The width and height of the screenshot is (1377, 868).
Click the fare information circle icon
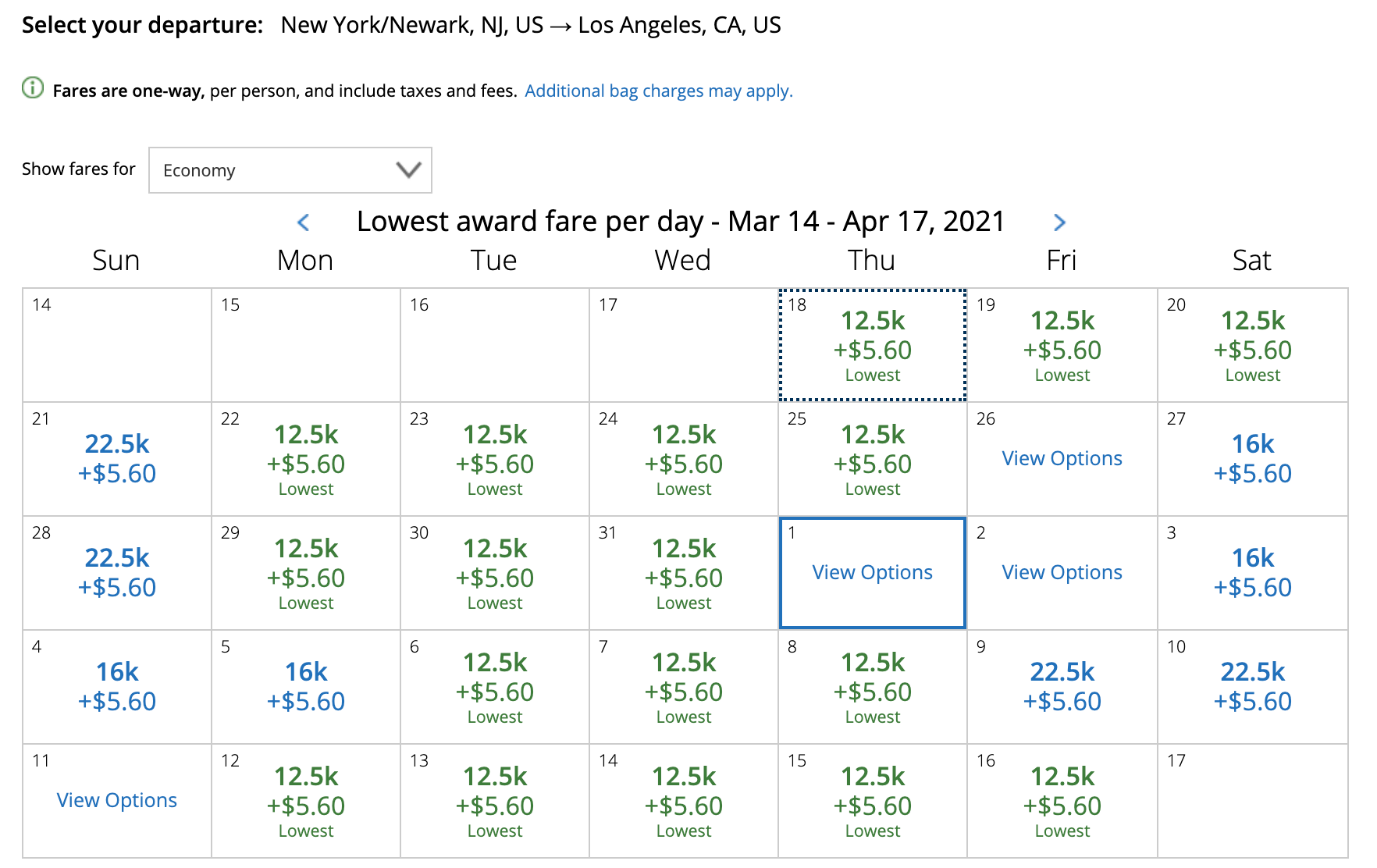[x=33, y=88]
